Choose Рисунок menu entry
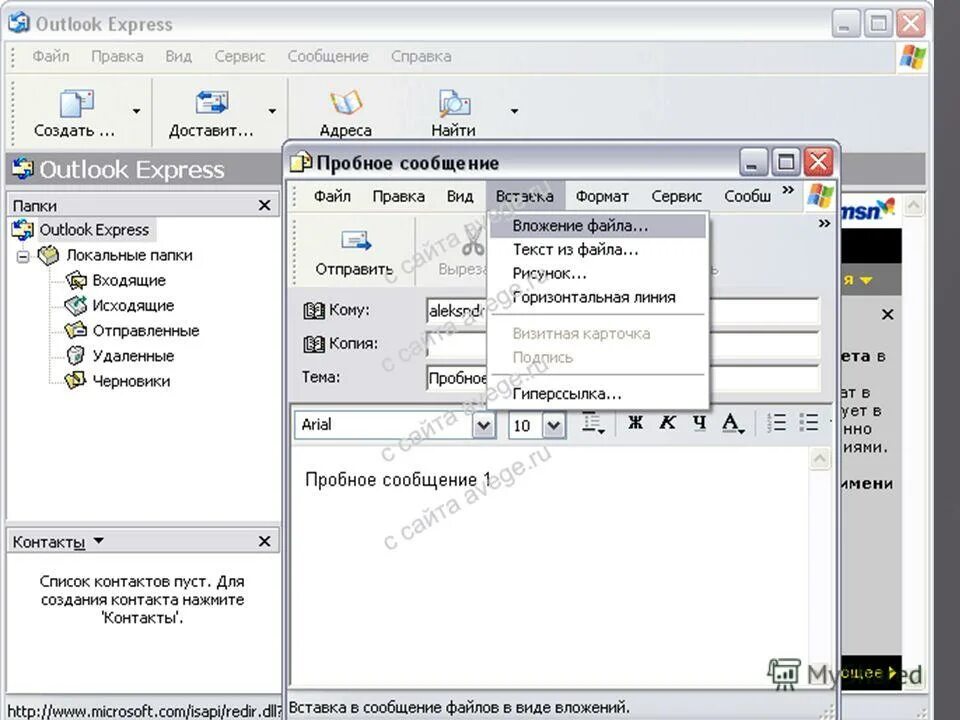 [x=598, y=274]
